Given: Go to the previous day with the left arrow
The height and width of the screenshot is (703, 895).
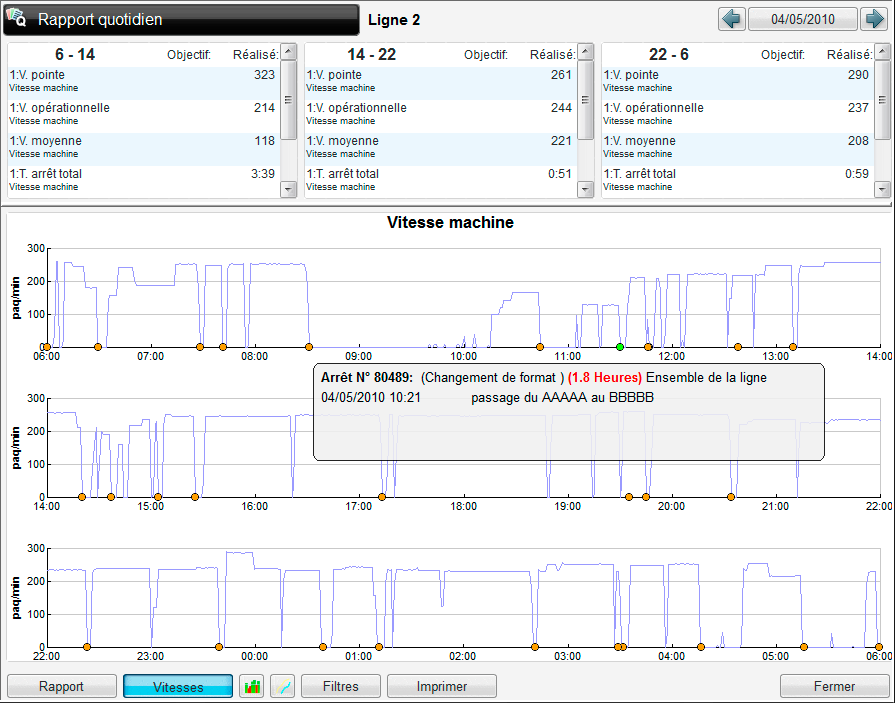Looking at the screenshot, I should (731, 19).
